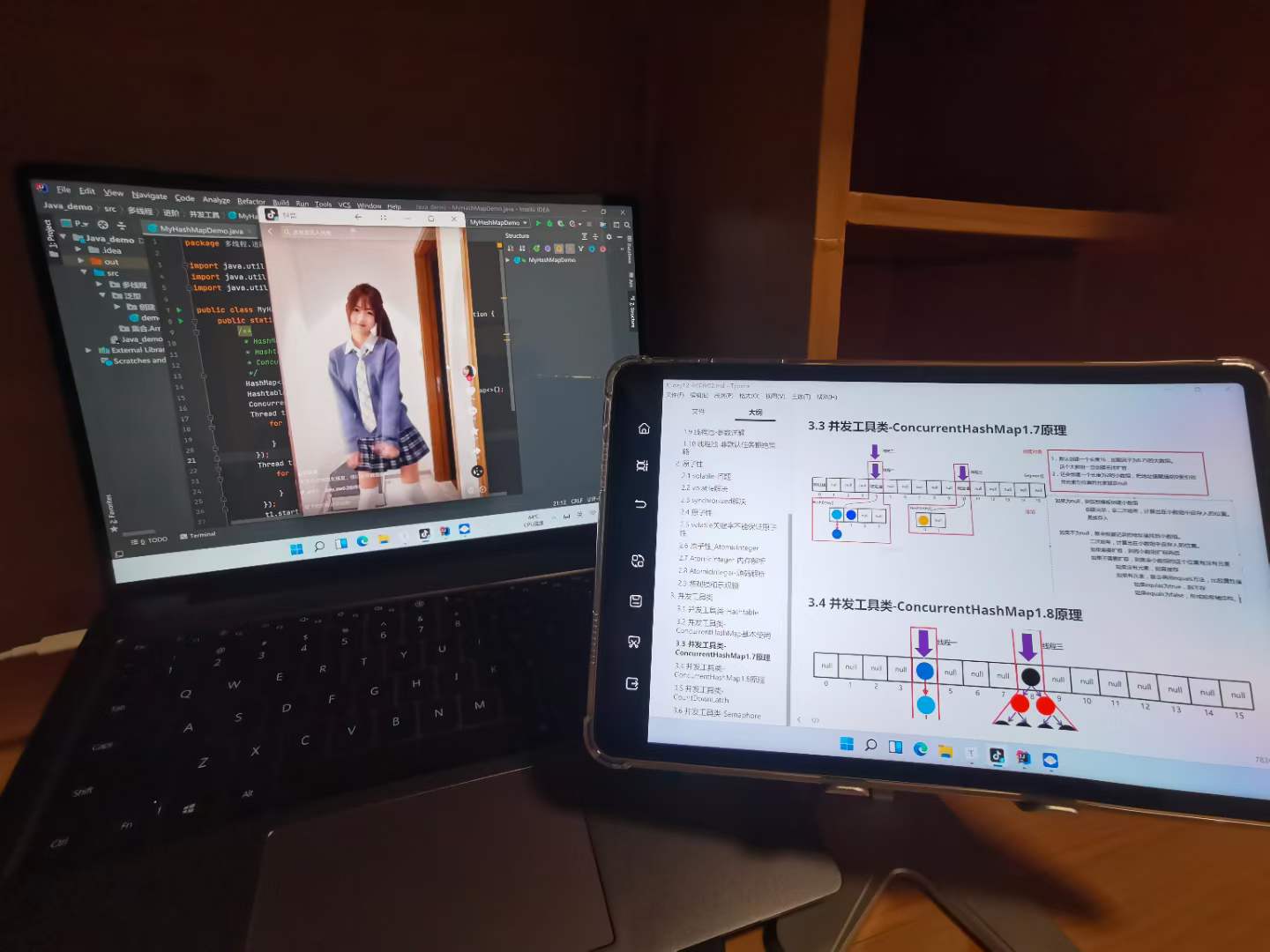Viewport: 1270px width, 952px height.
Task: Click laptop taskbar Windows Start button
Action: click(296, 549)
